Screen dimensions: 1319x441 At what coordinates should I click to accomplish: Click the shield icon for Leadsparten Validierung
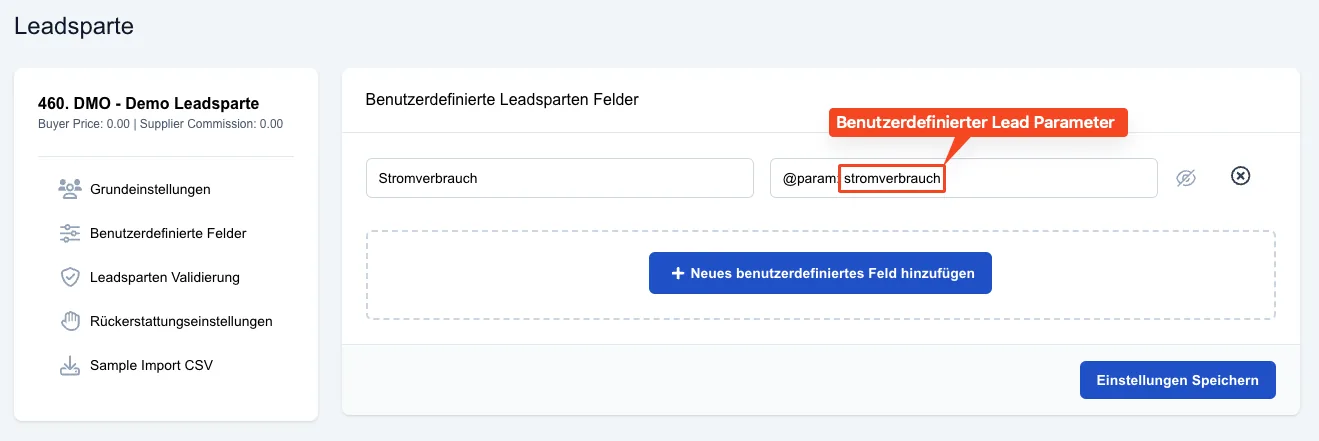[69, 277]
